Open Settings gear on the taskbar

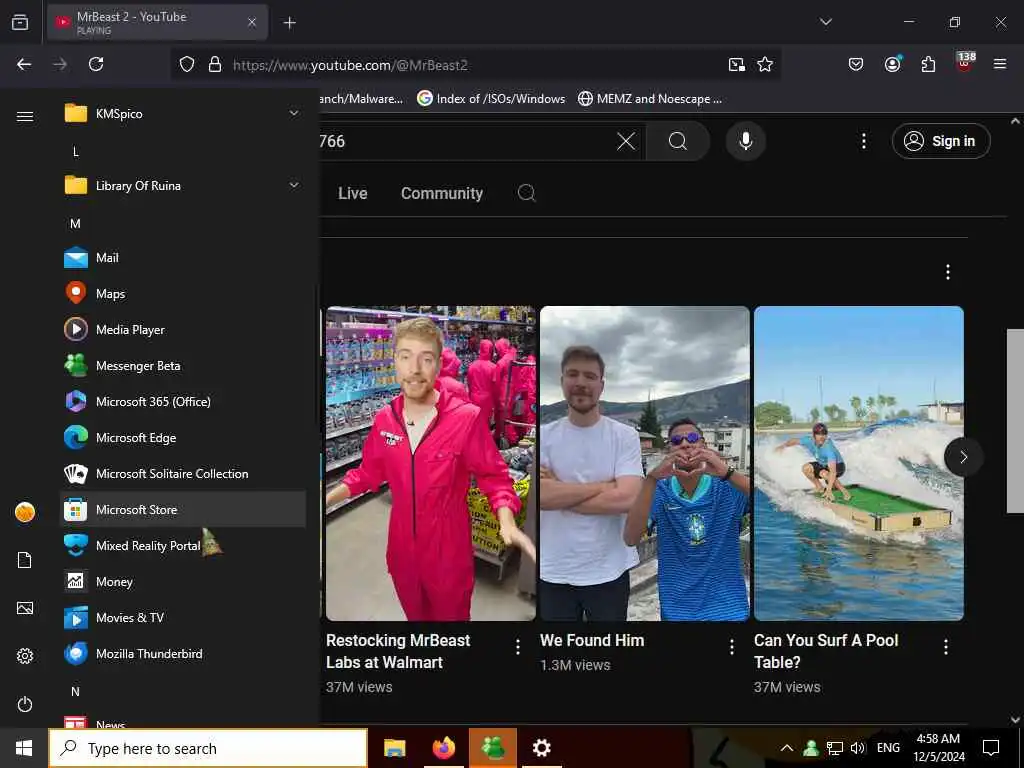click(x=541, y=748)
